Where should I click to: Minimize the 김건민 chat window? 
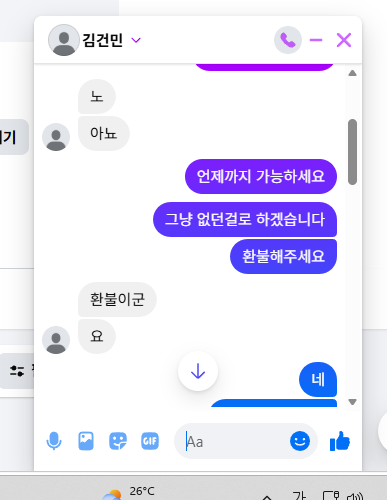(x=316, y=40)
